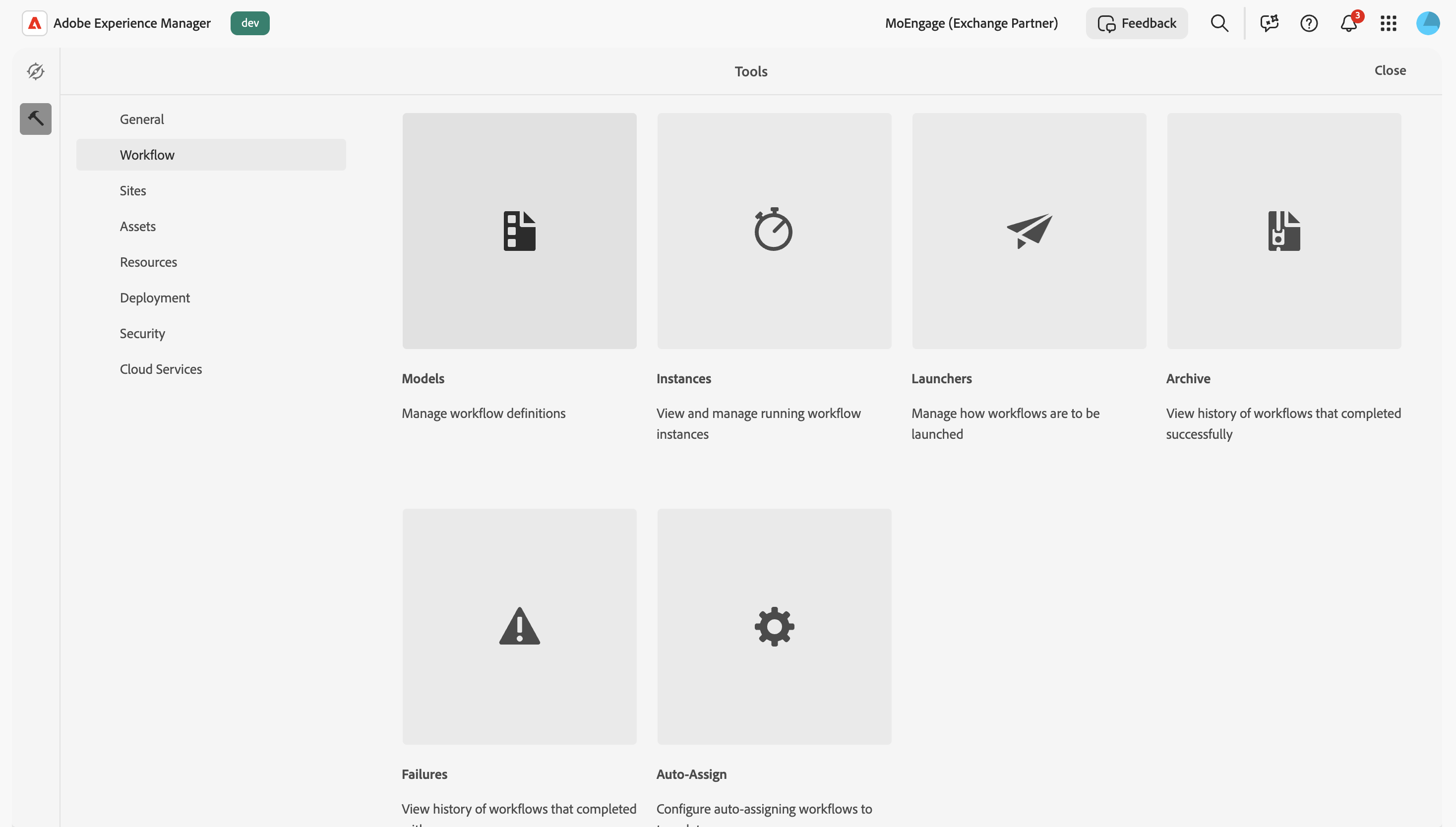Open the app switcher grid icon
The width and height of the screenshot is (1456, 827).
coord(1389,23)
